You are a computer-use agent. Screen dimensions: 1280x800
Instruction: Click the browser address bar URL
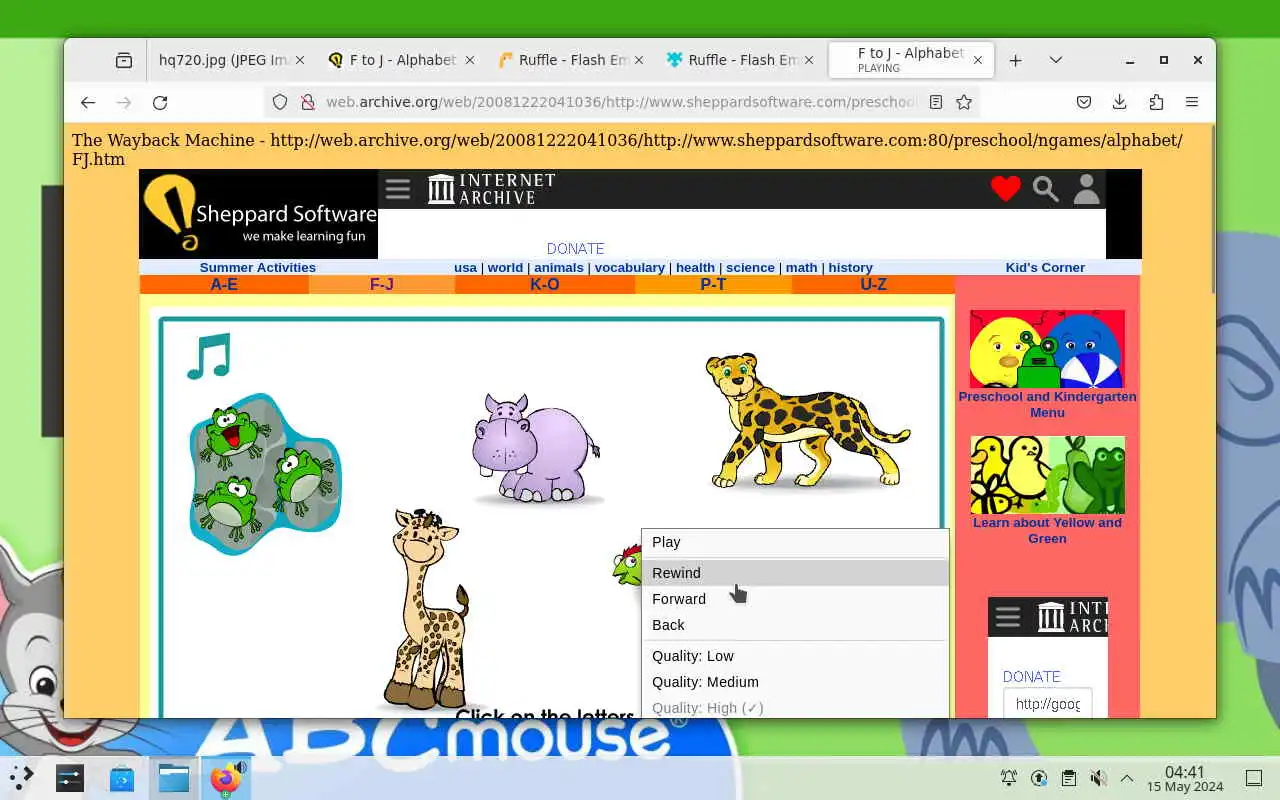coord(620,102)
